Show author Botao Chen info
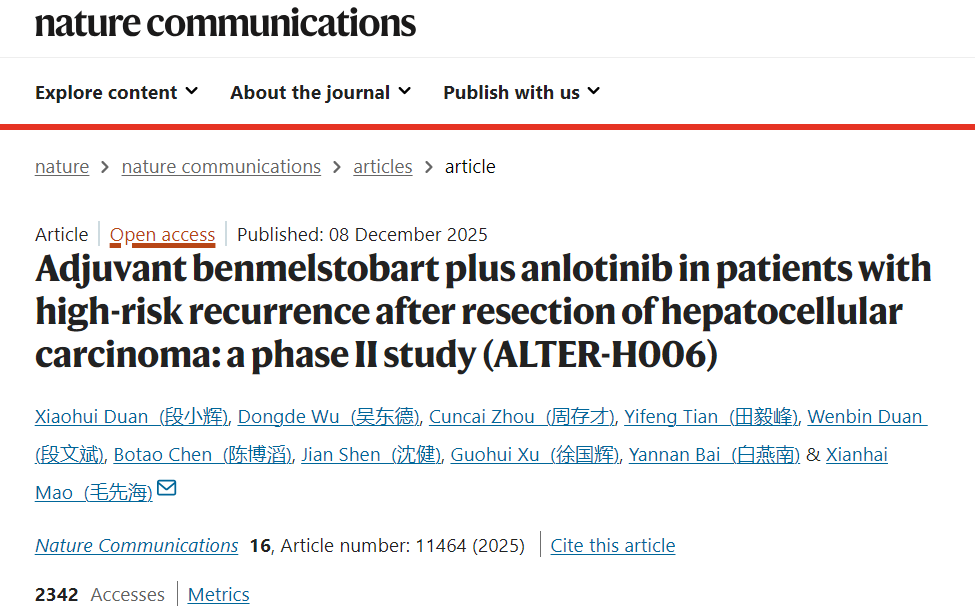This screenshot has width=975, height=615. (x=202, y=455)
